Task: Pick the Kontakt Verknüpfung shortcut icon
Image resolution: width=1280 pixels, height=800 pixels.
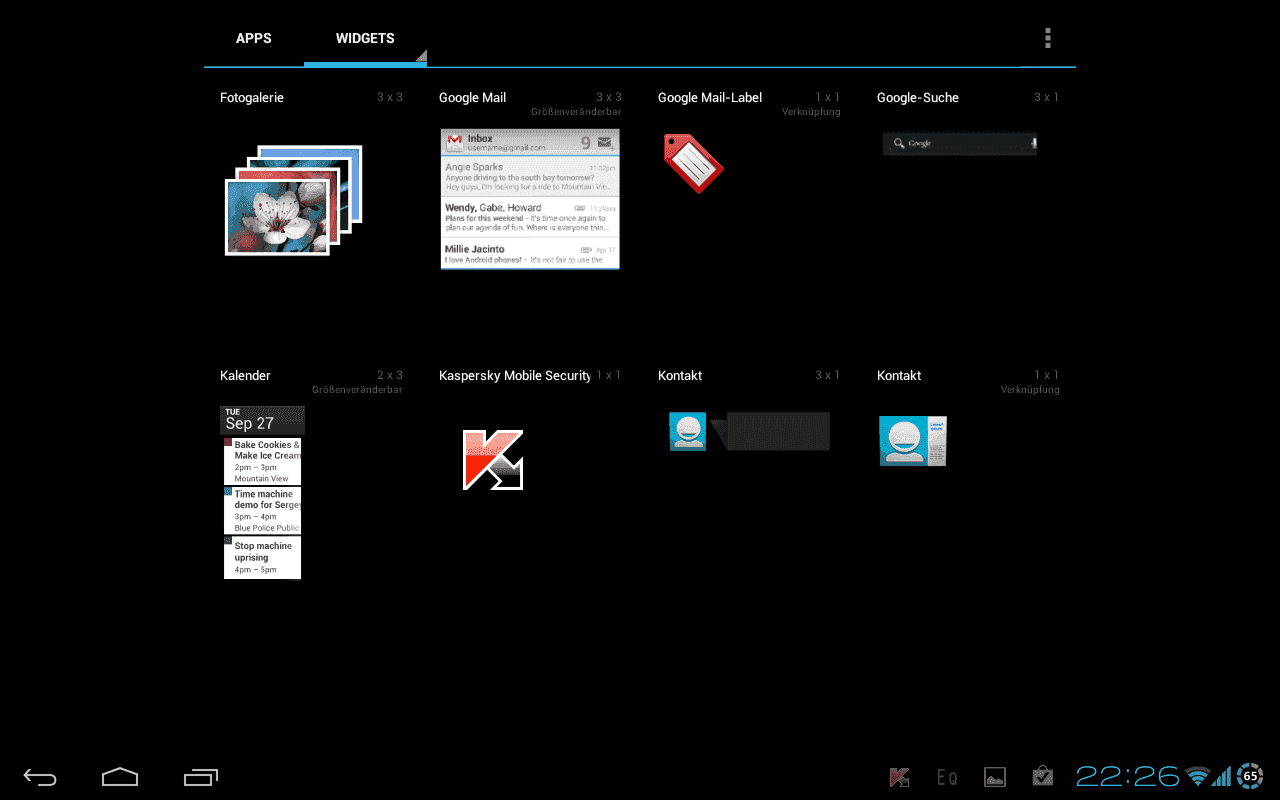Action: coord(912,441)
